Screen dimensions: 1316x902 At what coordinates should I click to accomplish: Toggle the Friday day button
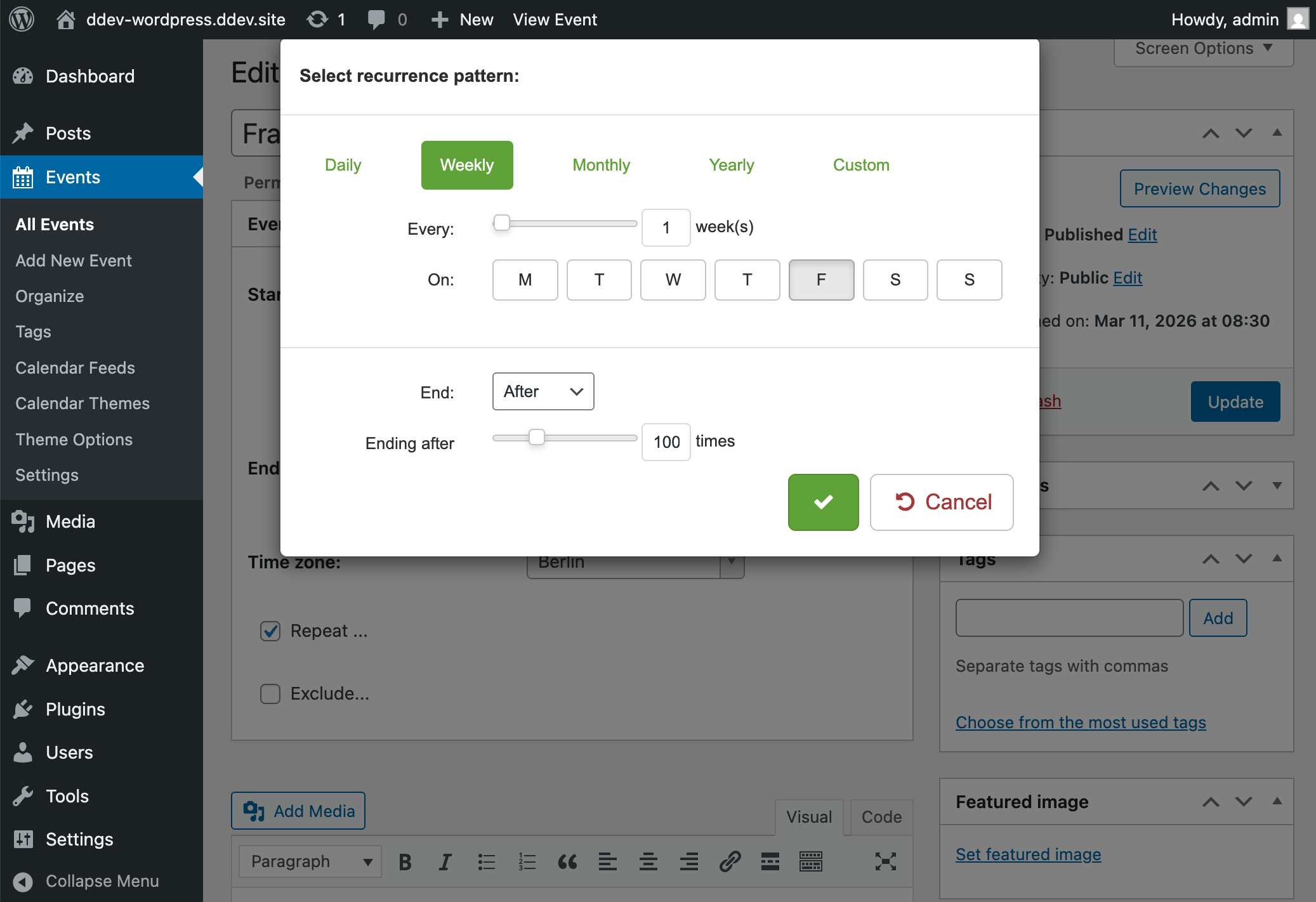coord(821,280)
